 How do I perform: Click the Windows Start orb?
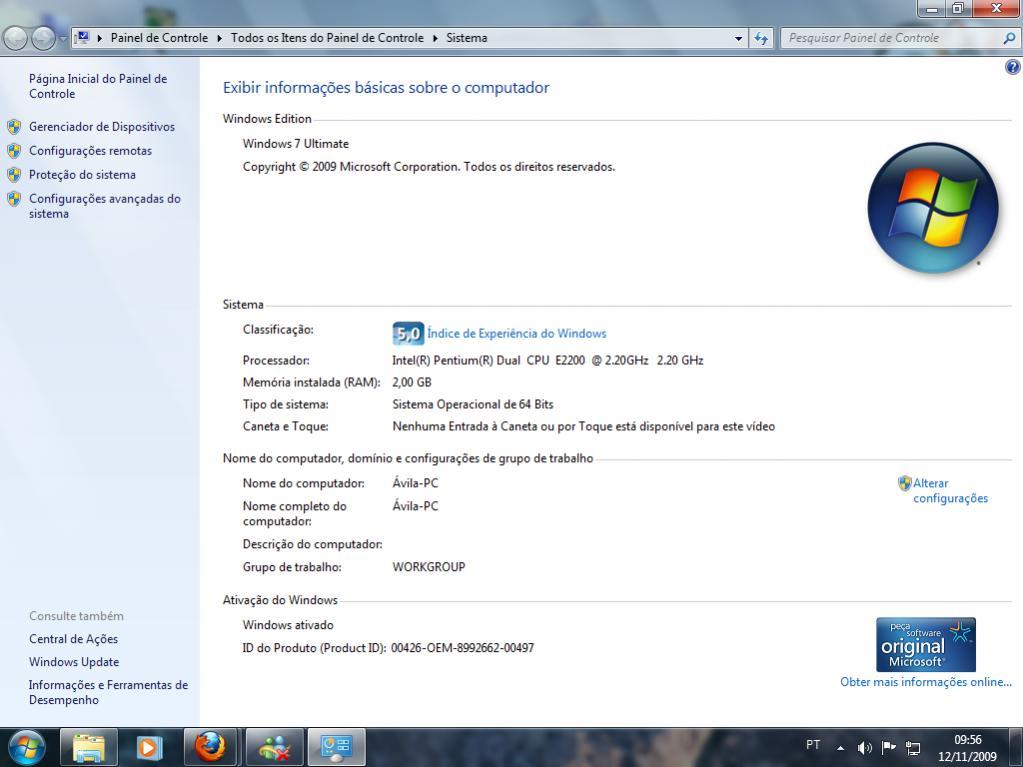(x=27, y=747)
